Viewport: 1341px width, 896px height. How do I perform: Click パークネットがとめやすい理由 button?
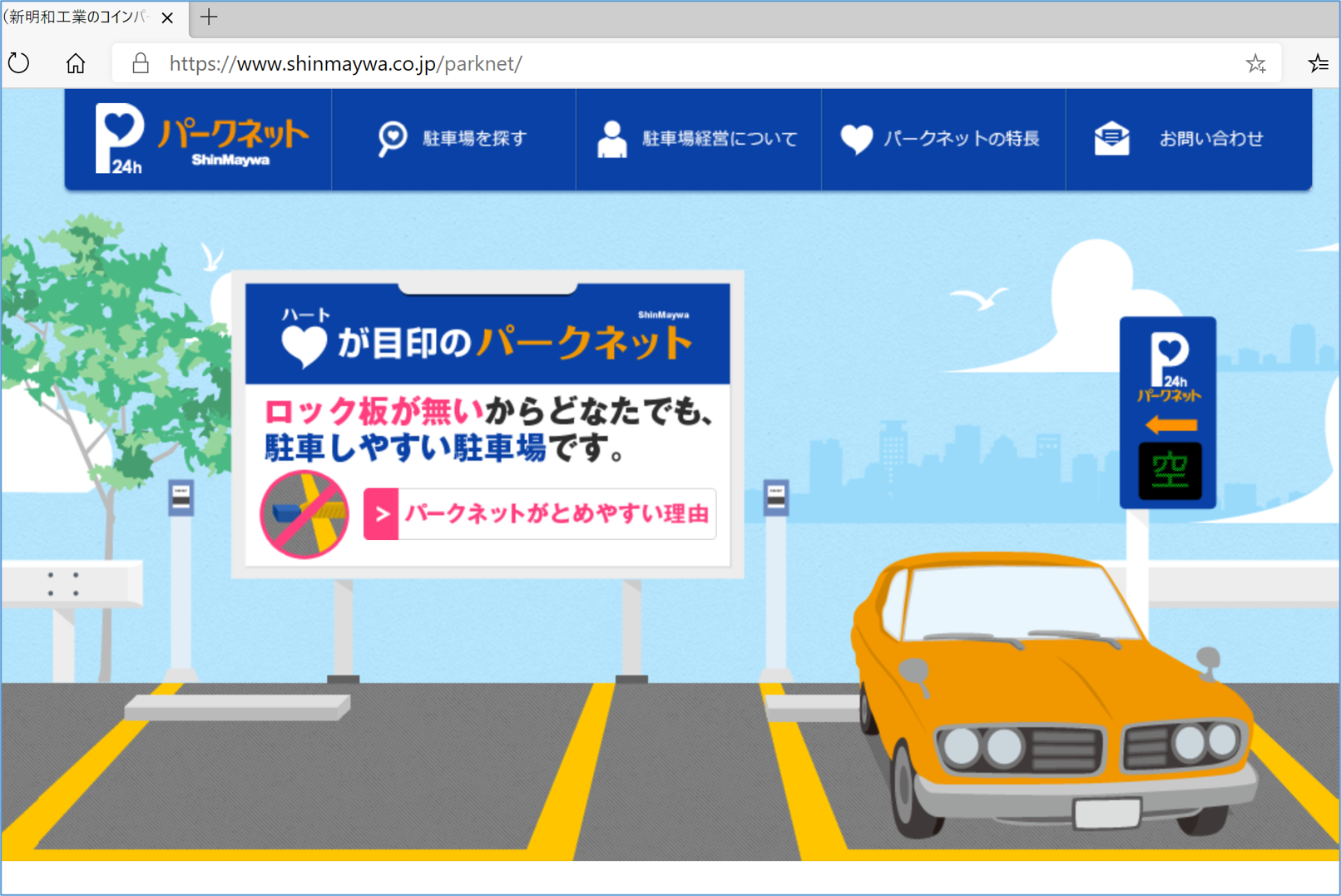click(x=540, y=514)
